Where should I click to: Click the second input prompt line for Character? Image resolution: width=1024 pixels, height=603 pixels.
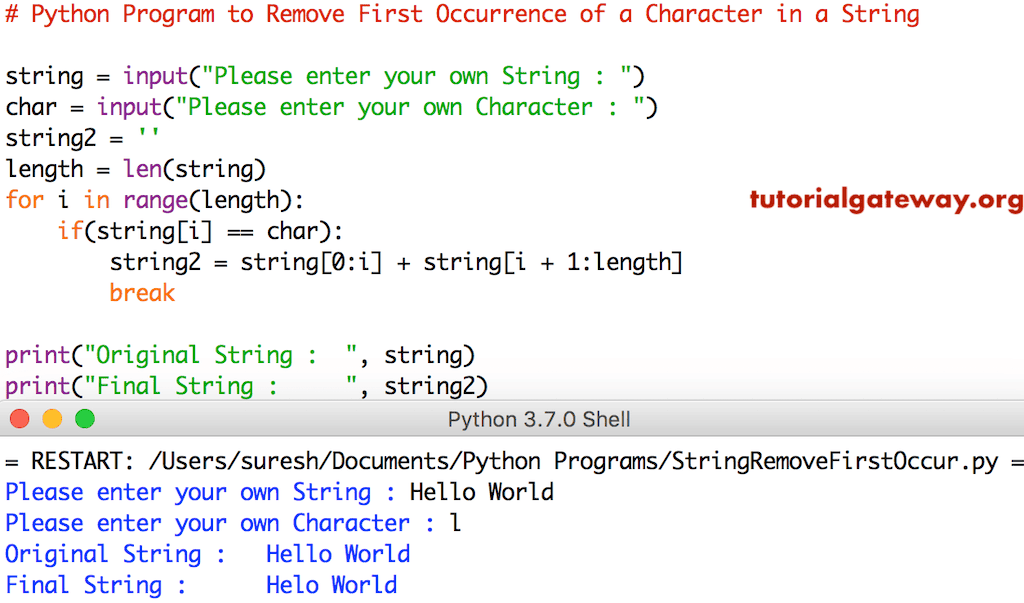[330, 107]
